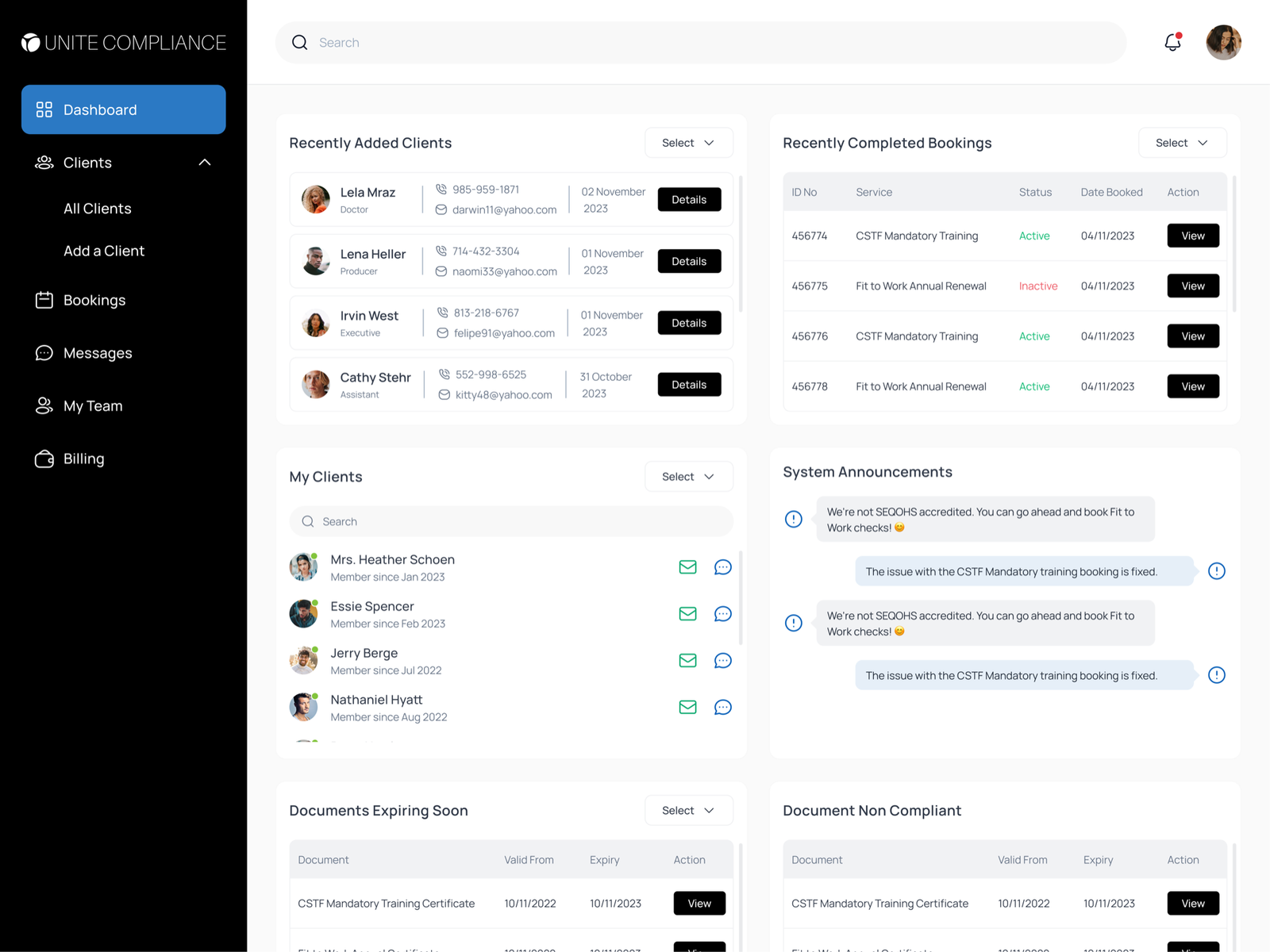Click Details for Irvin West
The width and height of the screenshot is (1270, 952).
coord(688,323)
